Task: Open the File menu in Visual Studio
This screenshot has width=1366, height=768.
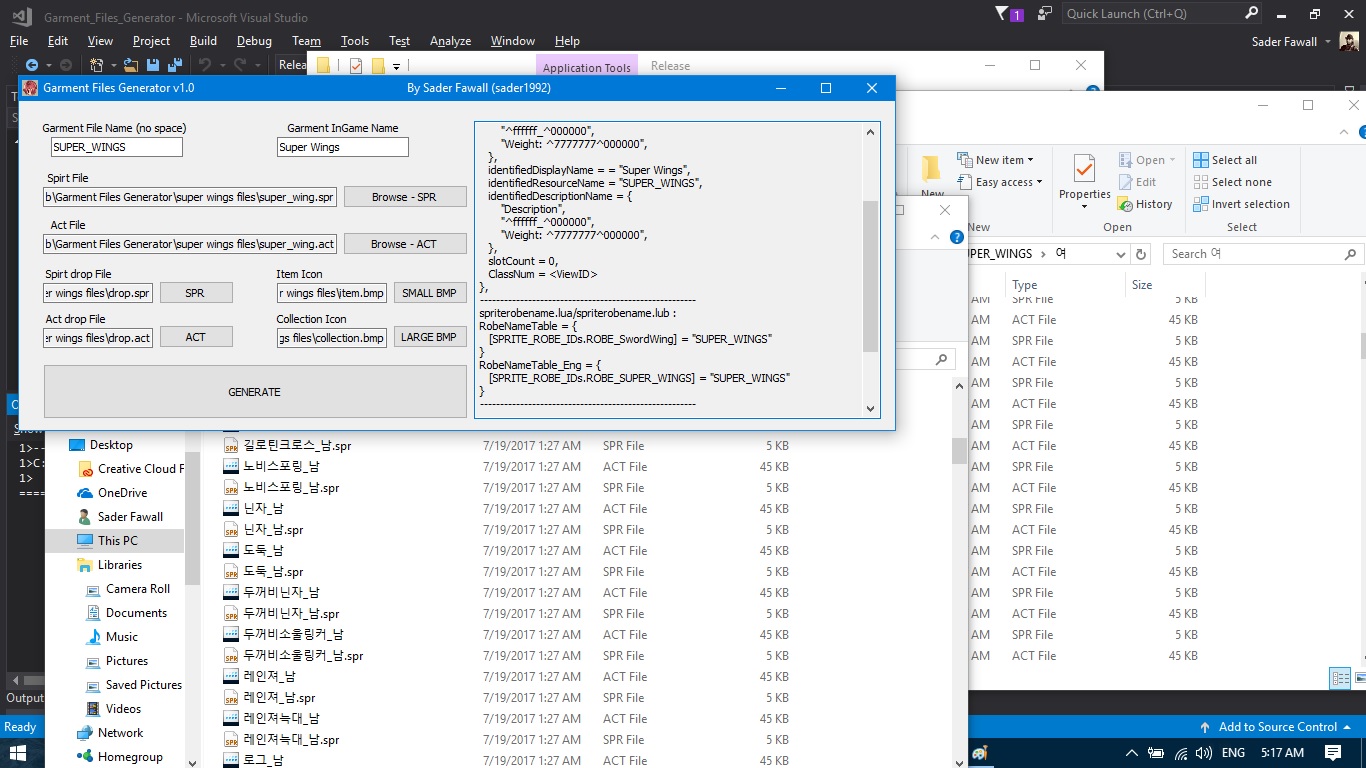Action: [x=19, y=41]
